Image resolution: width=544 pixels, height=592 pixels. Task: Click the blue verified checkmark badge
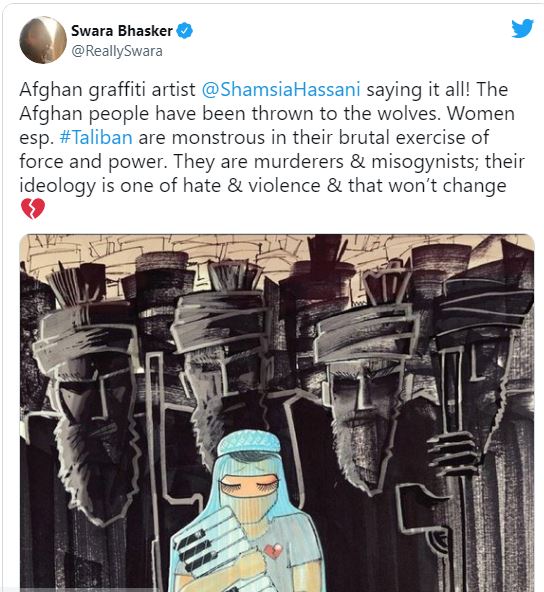pos(185,31)
